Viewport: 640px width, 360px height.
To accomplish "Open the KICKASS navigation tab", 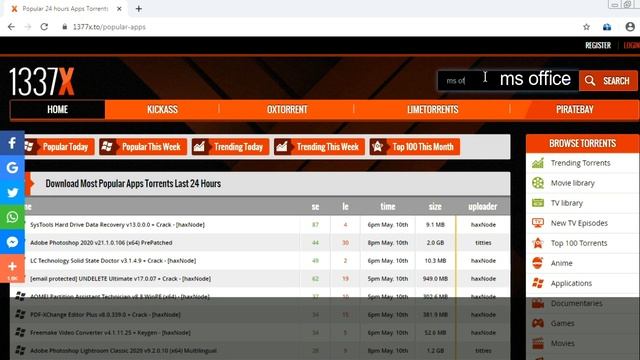I will tap(162, 109).
